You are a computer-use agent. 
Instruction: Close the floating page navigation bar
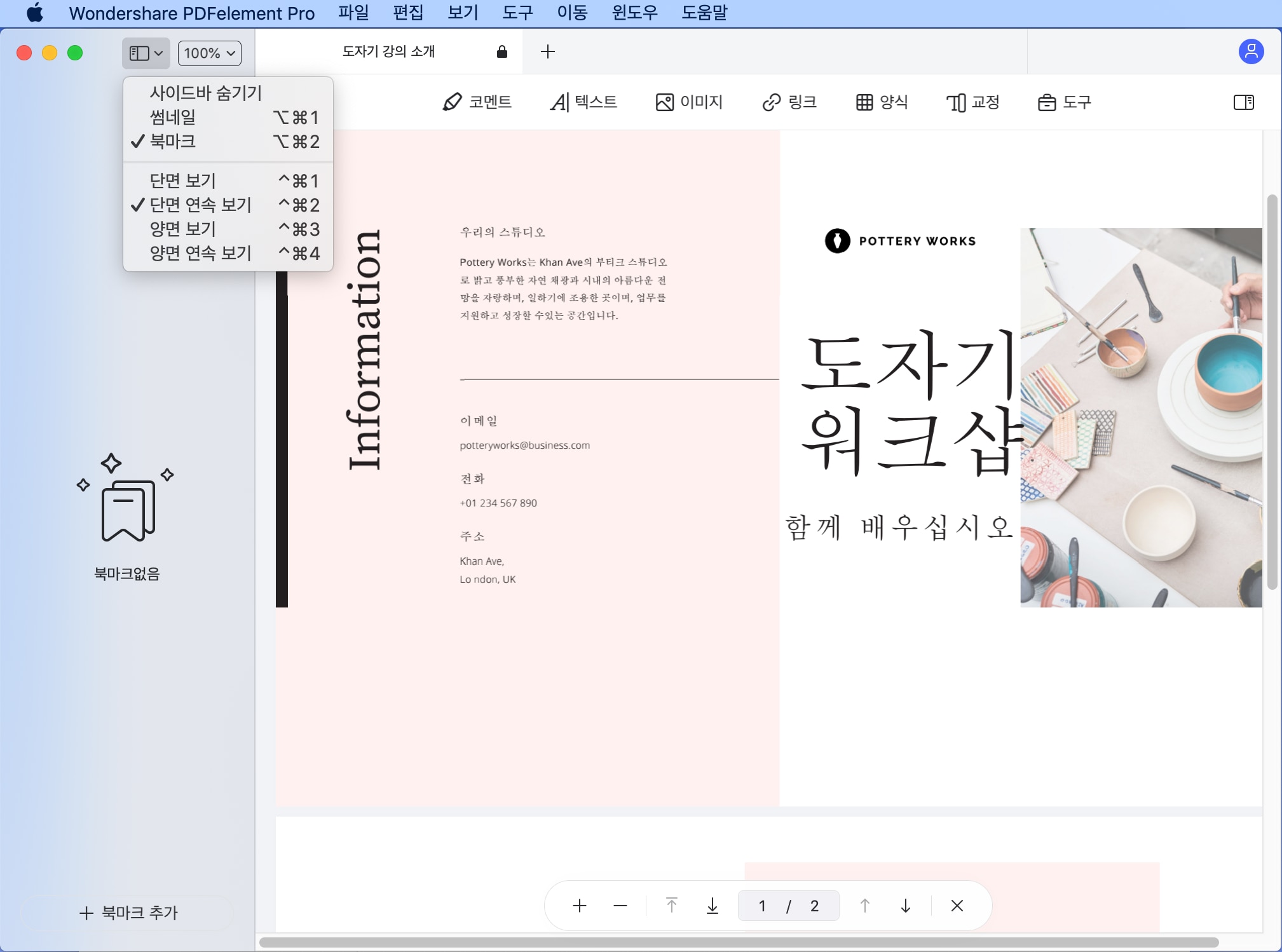point(957,906)
